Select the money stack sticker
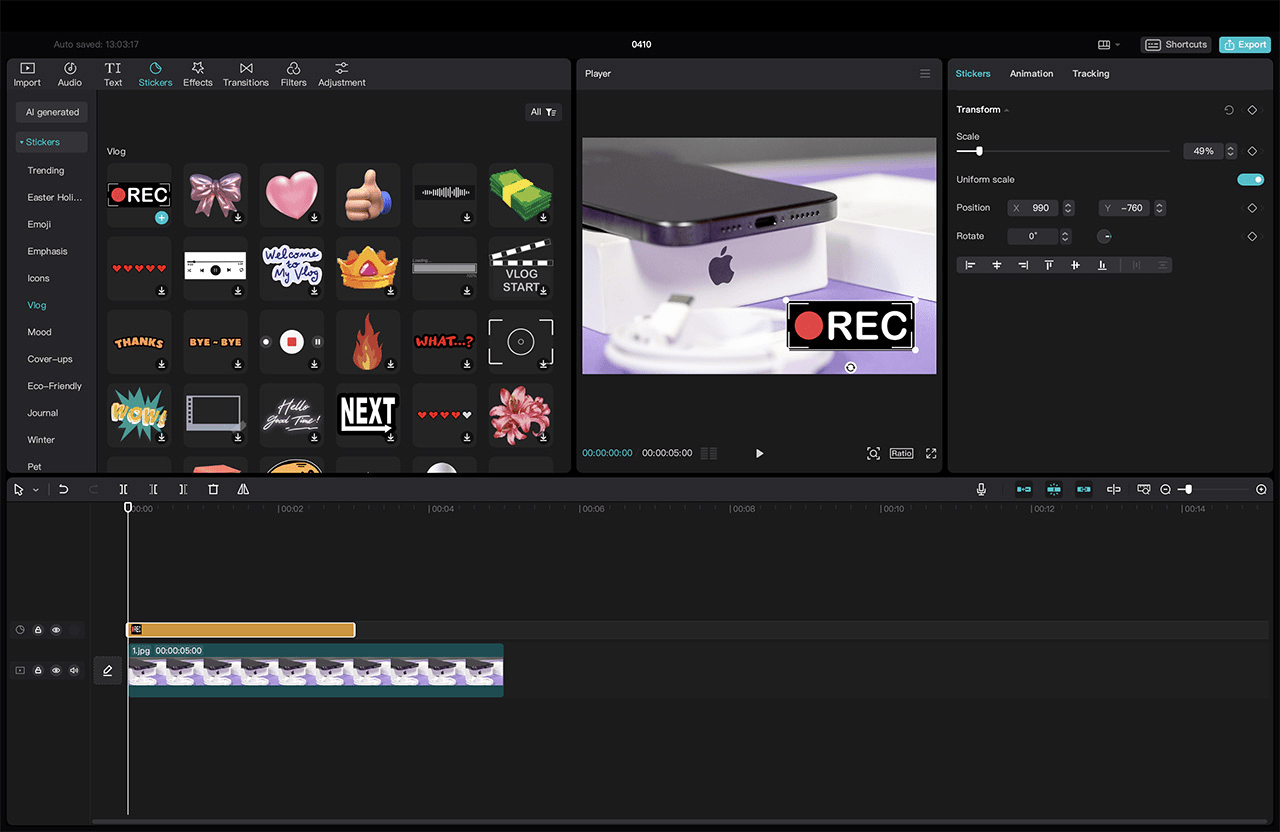The height and width of the screenshot is (832, 1280). pos(520,195)
